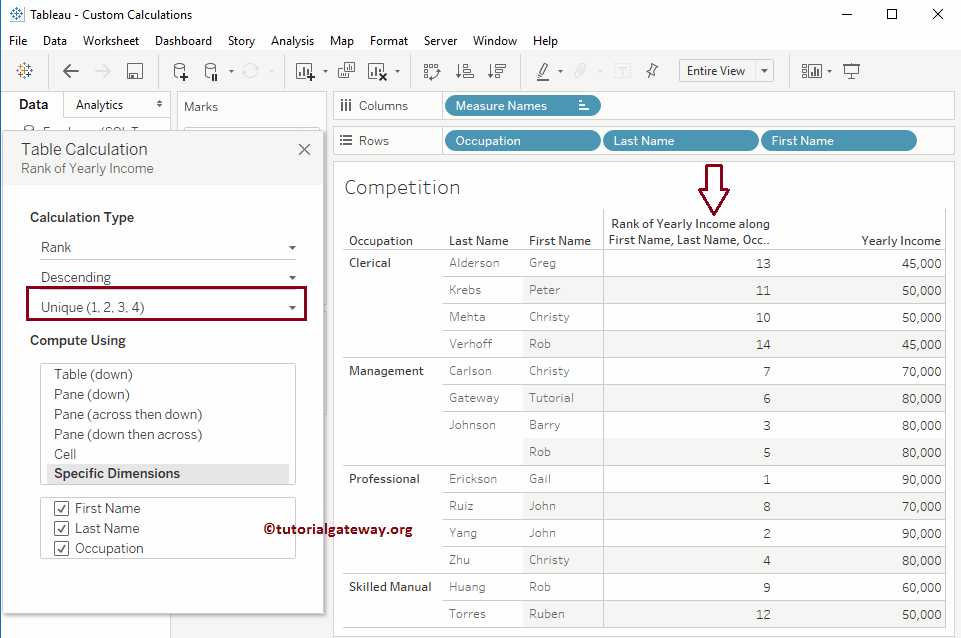Expand the Descending order dropdown
961x638 pixels.
167,277
